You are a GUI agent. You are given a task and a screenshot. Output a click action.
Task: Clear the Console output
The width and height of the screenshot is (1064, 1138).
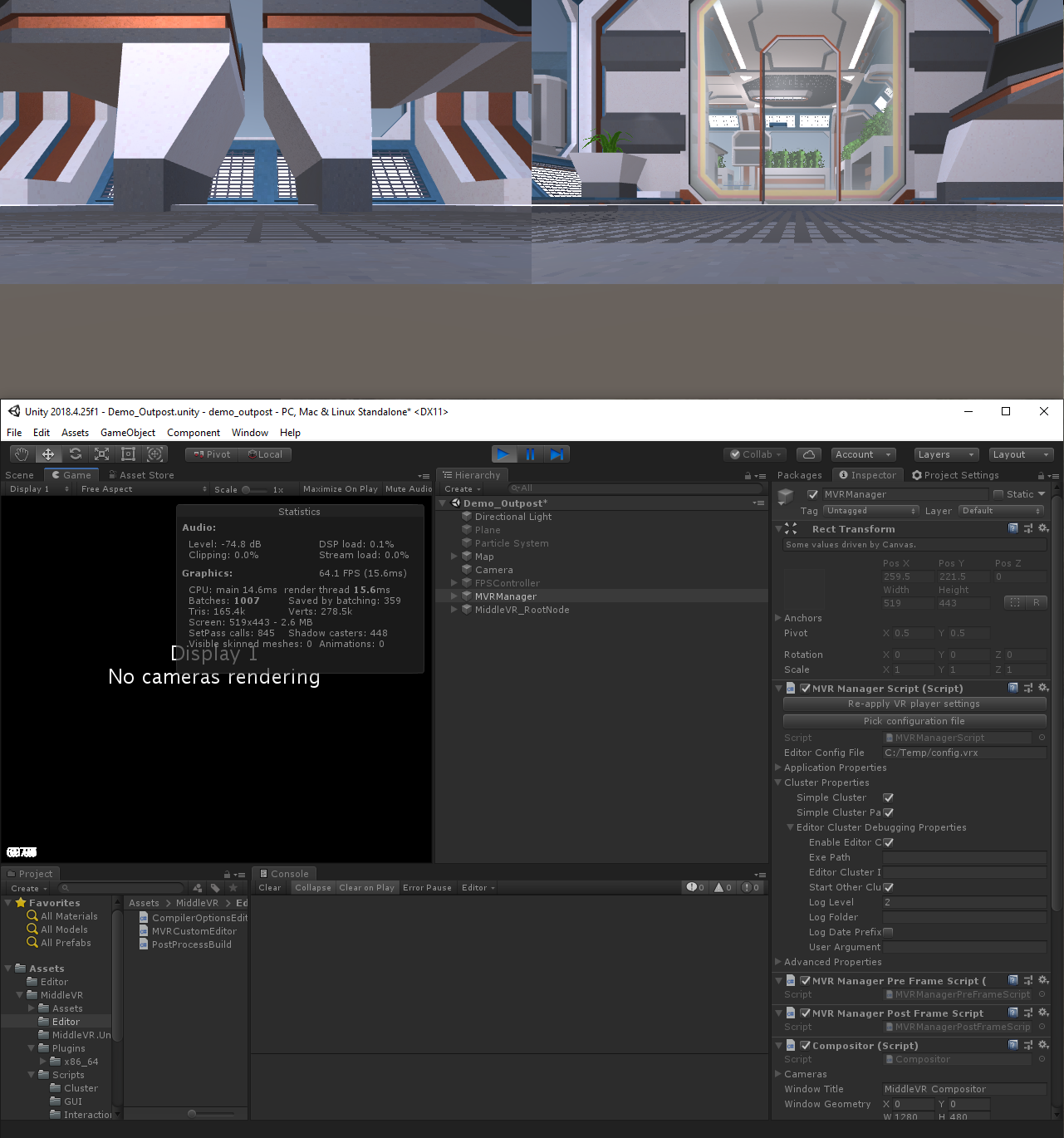click(x=270, y=887)
